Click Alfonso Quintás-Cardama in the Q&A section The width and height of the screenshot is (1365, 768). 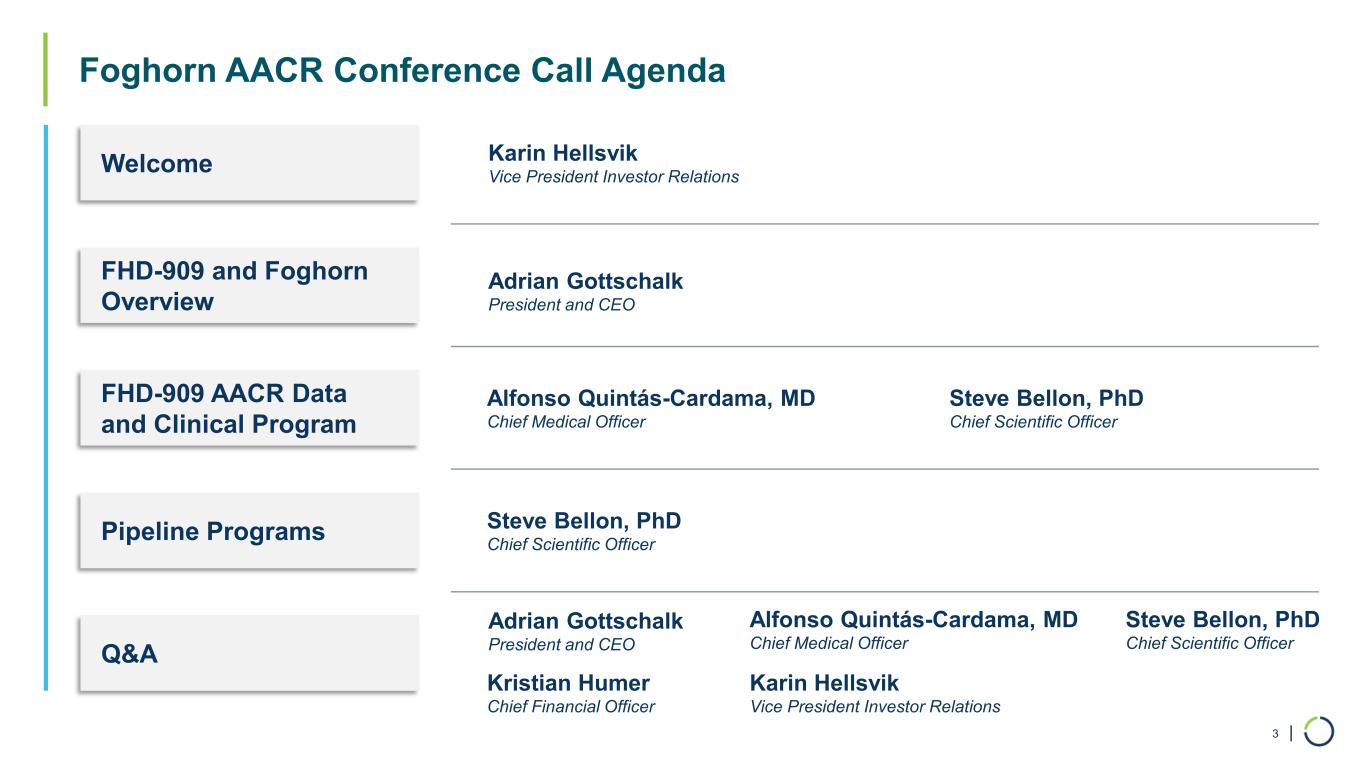(x=913, y=620)
